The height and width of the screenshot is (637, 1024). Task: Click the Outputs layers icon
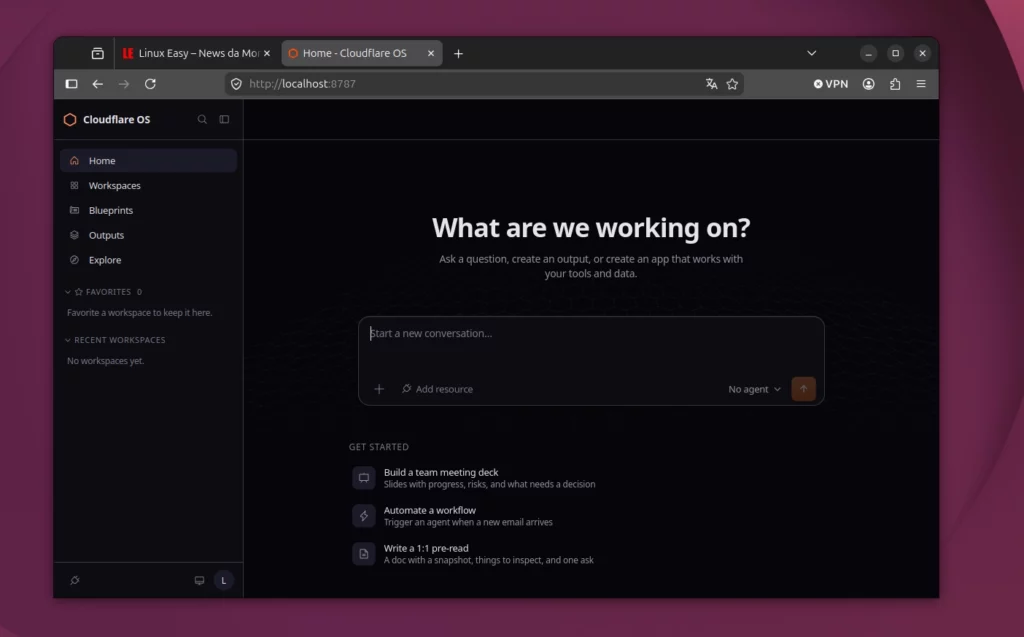point(74,235)
